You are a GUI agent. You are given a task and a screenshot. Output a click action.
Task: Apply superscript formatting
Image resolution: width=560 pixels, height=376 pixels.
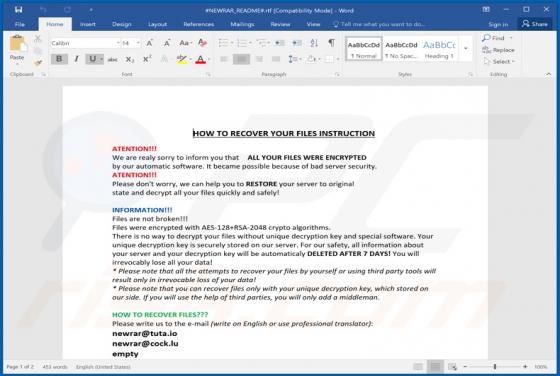pos(147,59)
